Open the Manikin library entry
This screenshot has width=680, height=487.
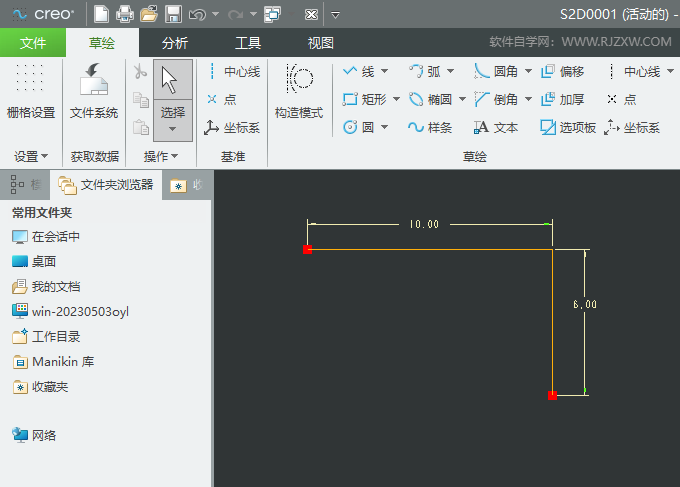(x=53, y=362)
